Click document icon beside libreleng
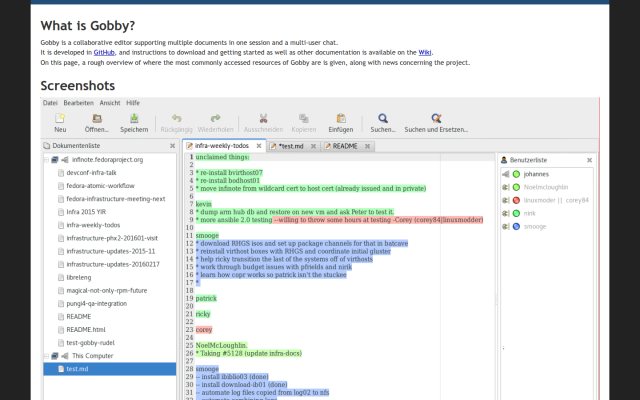 61,278
